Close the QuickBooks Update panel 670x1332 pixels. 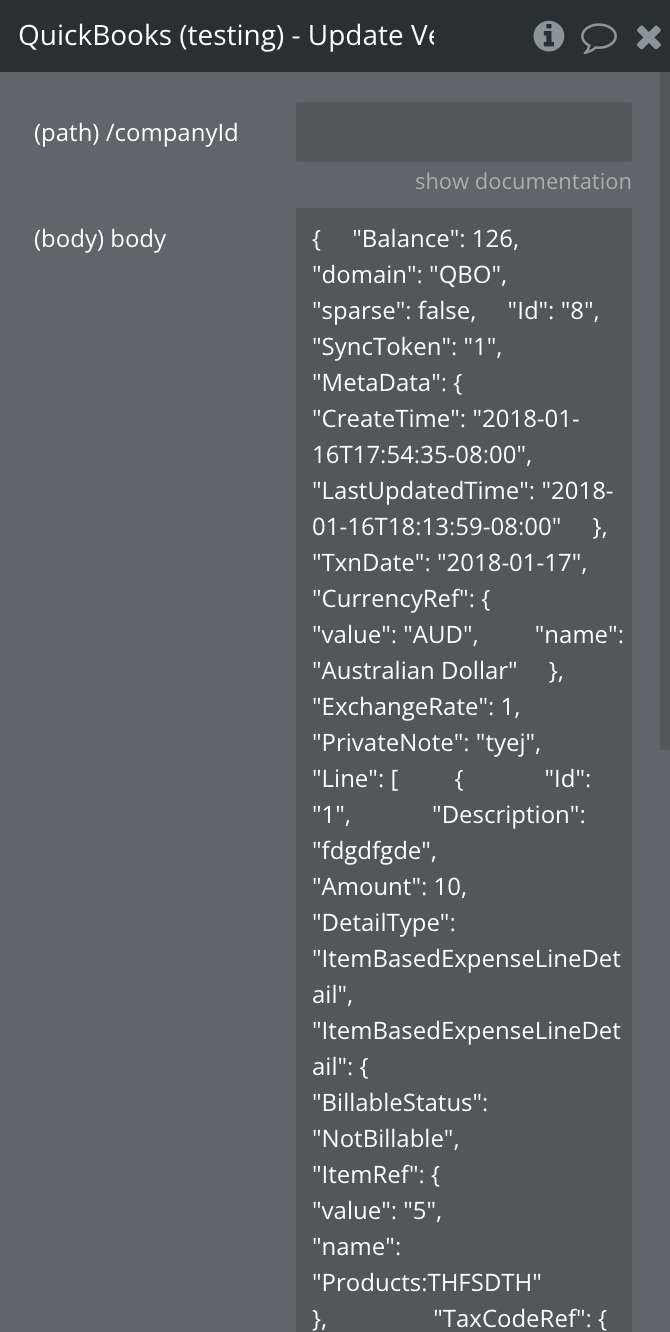click(x=648, y=38)
